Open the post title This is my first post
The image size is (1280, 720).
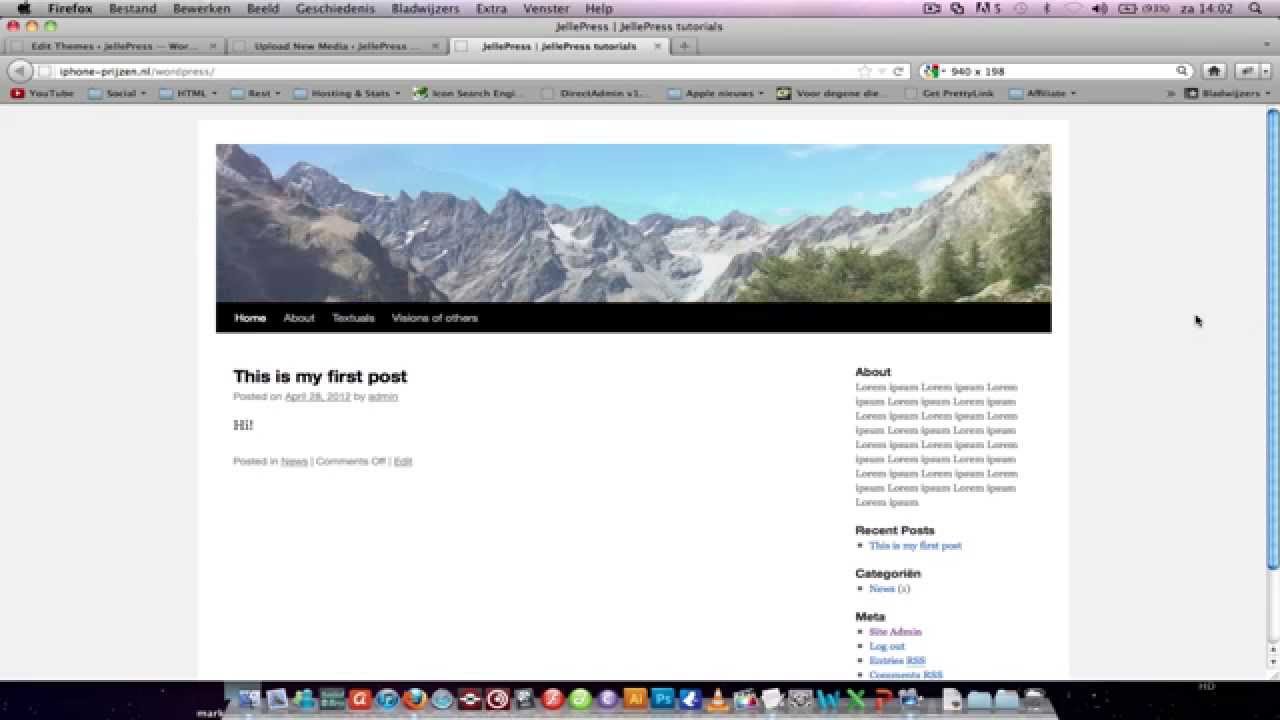[x=320, y=376]
